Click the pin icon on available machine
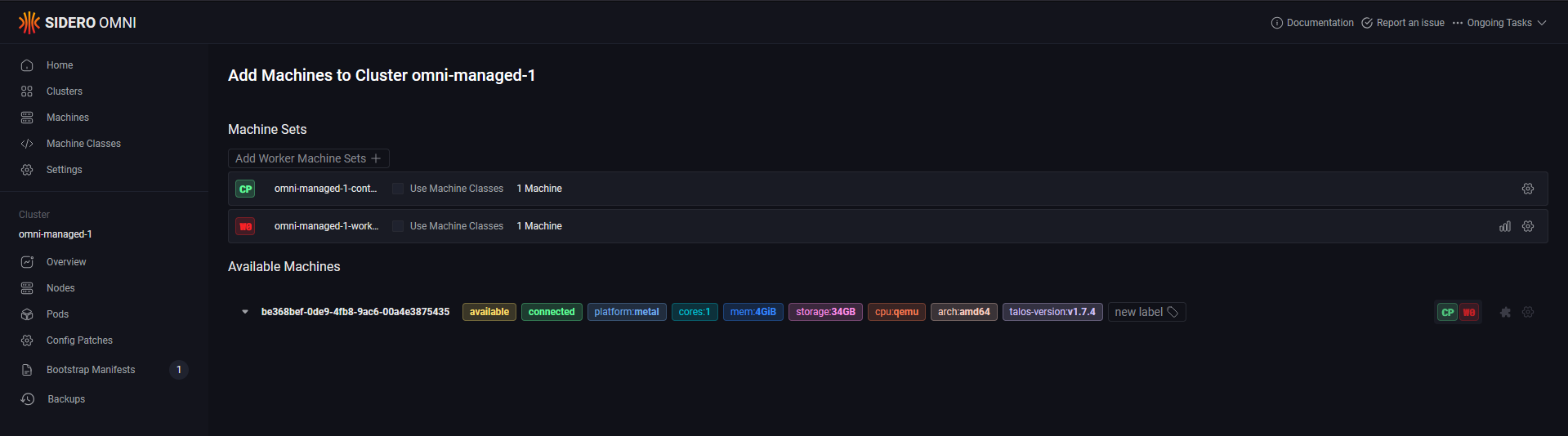Viewport: 1568px width, 436px height. 1505,312
